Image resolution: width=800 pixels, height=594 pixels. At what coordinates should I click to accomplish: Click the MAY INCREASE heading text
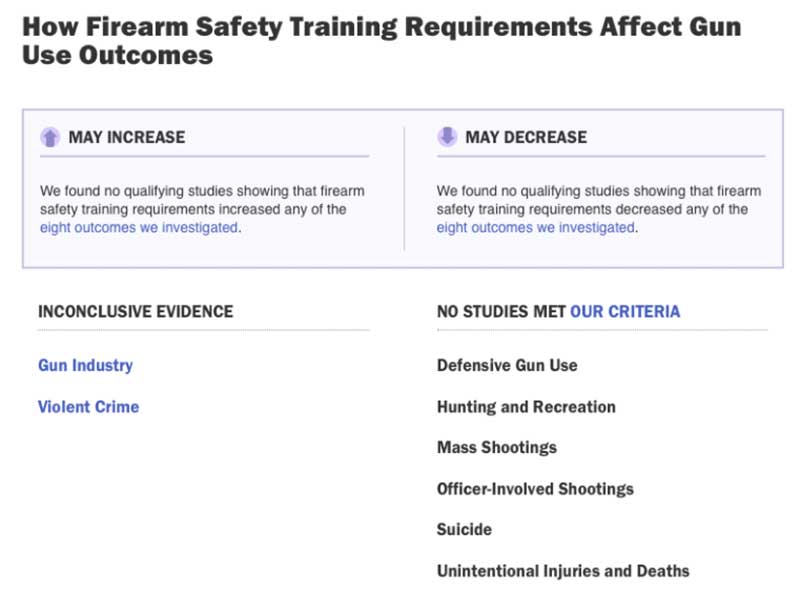(x=127, y=137)
